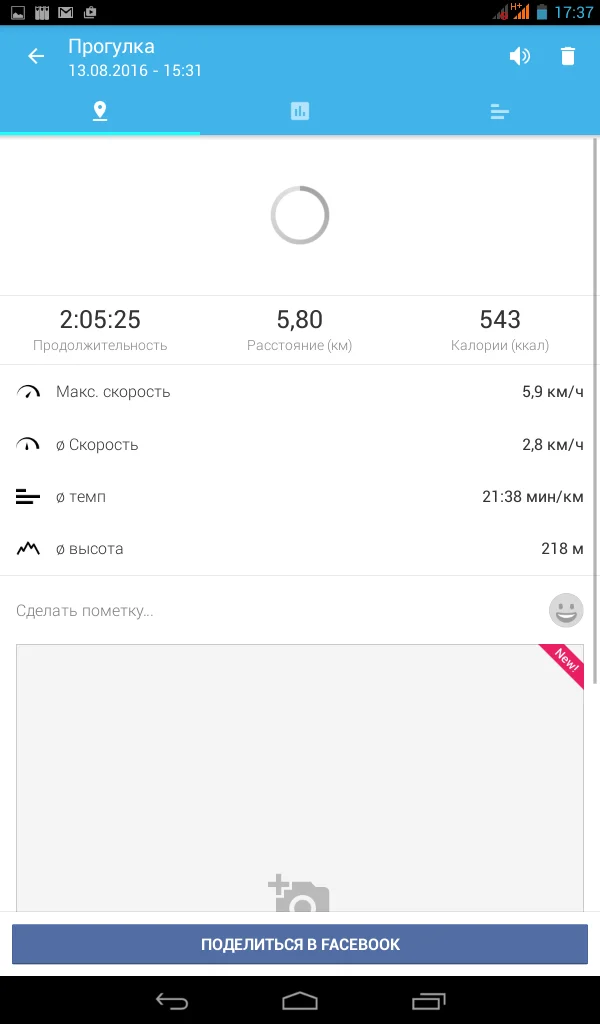Tap the smiley mood icon
Viewport: 600px width, 1024px height.
(x=566, y=610)
